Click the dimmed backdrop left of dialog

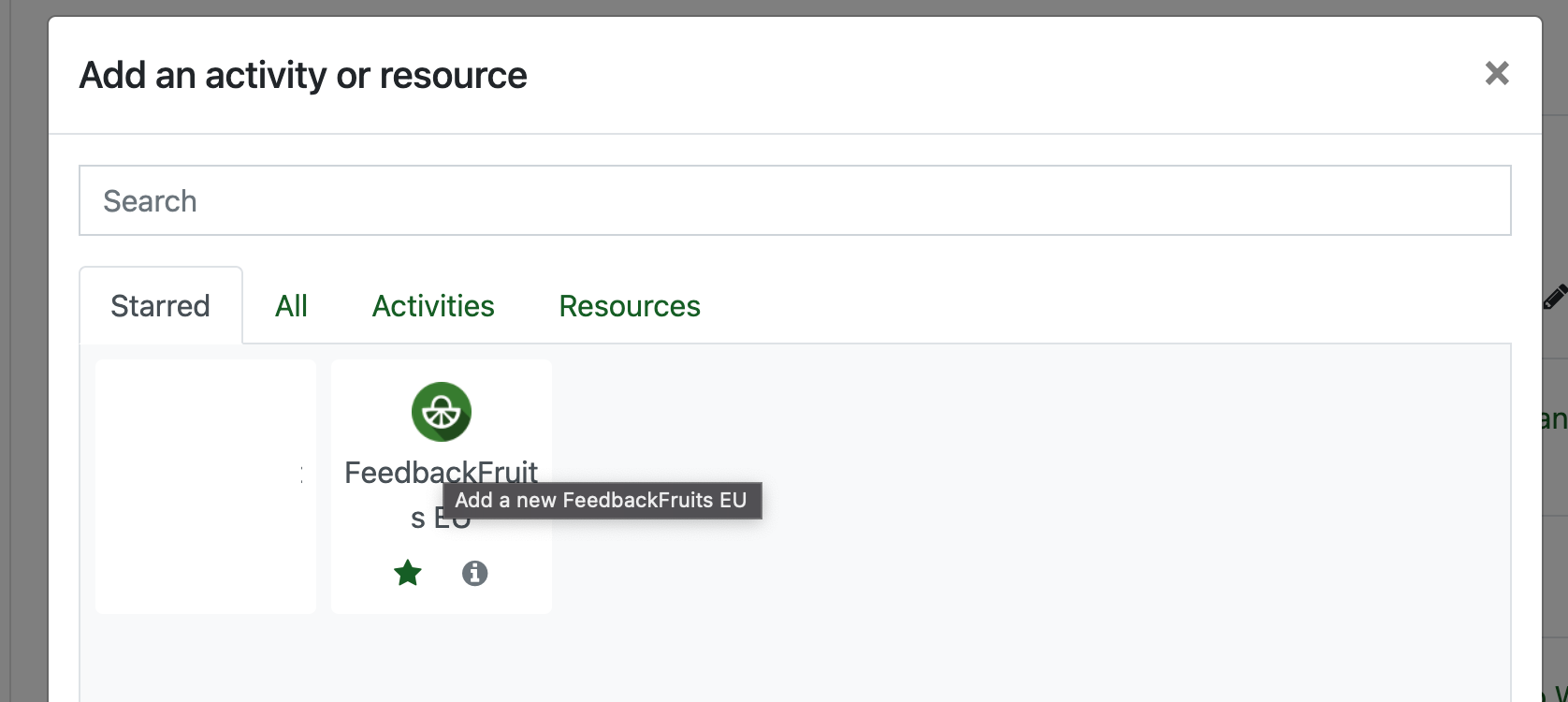pos(23,374)
